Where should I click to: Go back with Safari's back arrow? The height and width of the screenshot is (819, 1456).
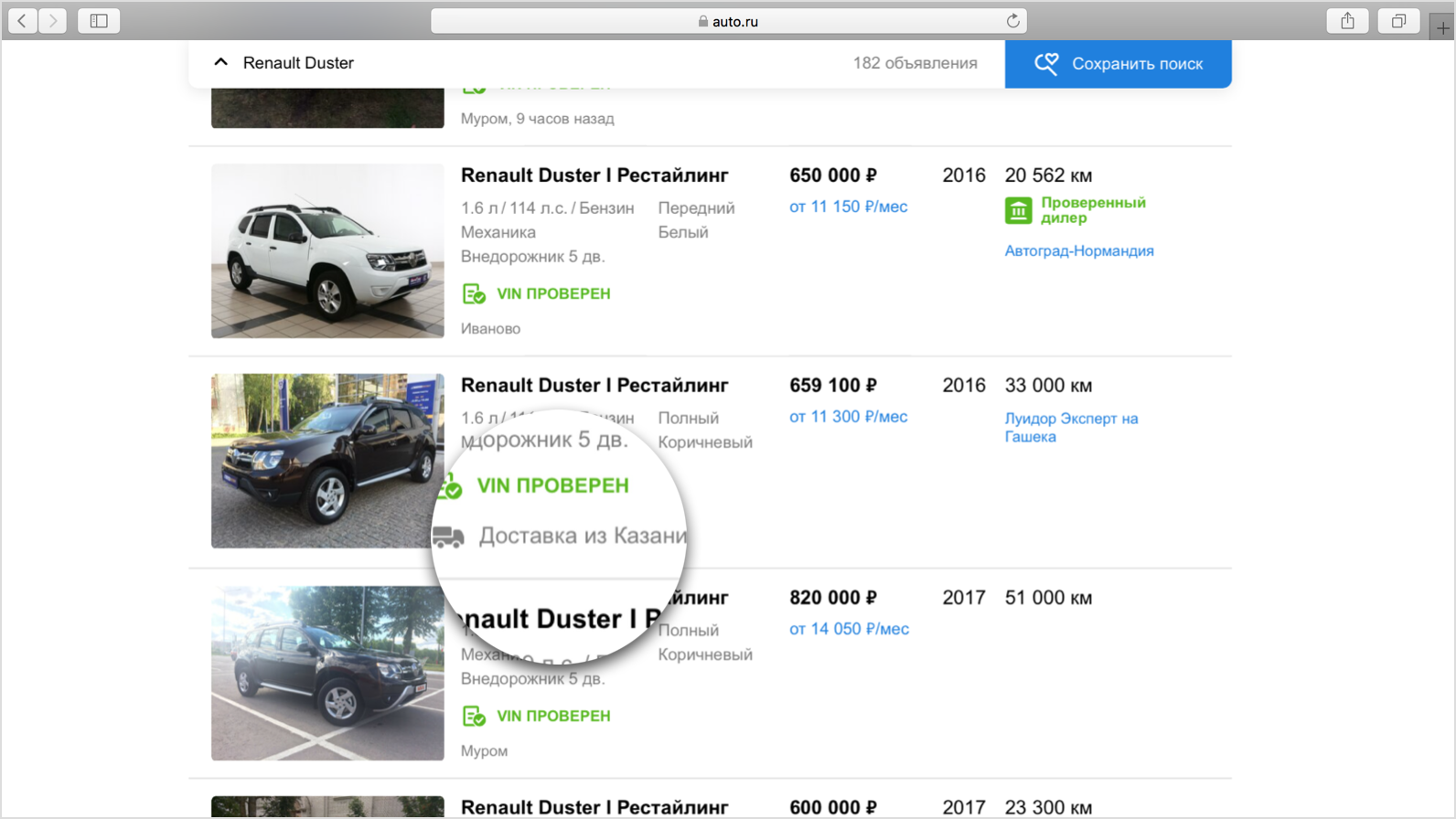click(22, 21)
